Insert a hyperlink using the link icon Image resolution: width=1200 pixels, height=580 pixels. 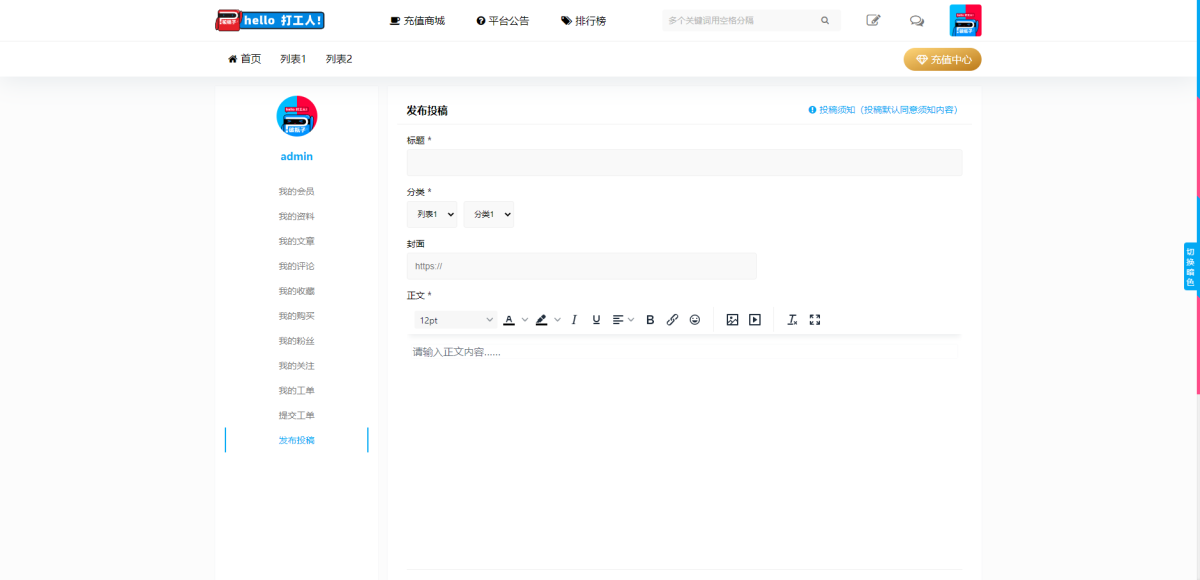point(672,320)
